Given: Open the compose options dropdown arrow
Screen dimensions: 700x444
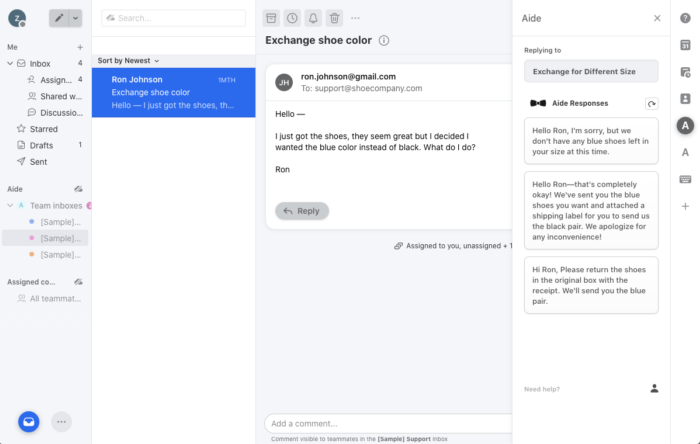Looking at the screenshot, I should tap(75, 18).
